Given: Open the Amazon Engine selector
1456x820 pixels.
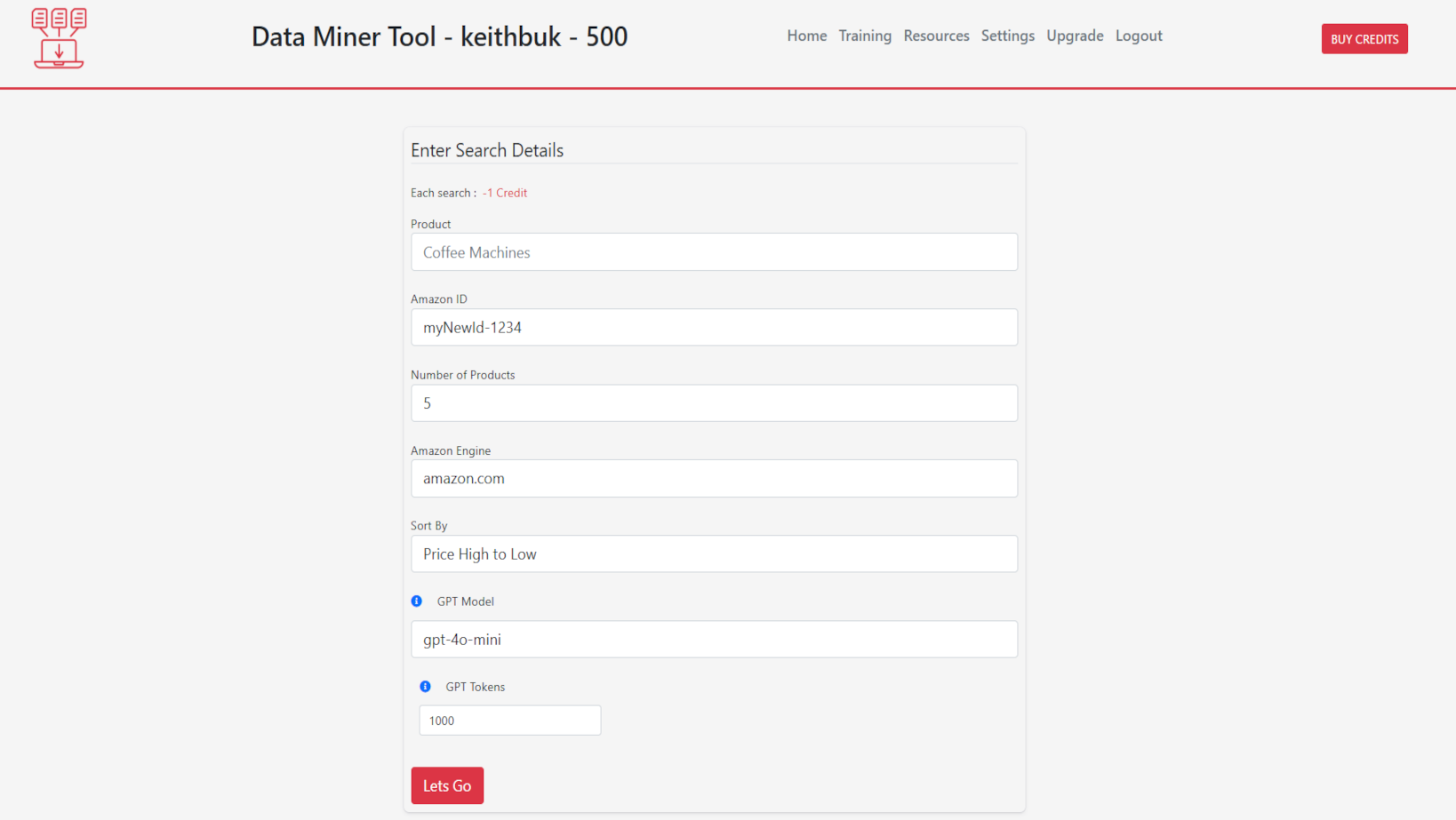Looking at the screenshot, I should point(714,478).
